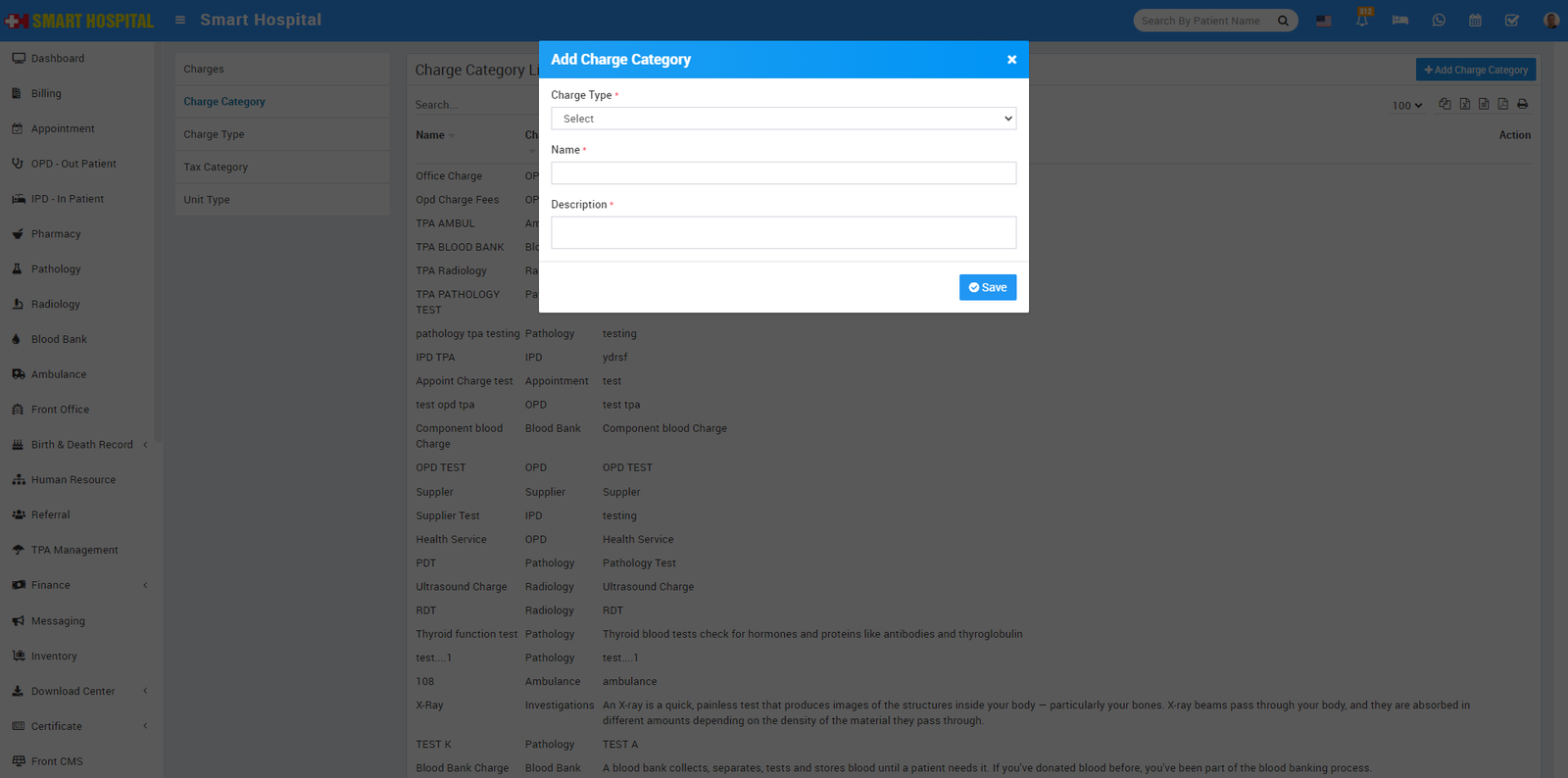This screenshot has height=778, width=1568.
Task: Toggle the hamburger sidebar menu
Action: point(180,20)
